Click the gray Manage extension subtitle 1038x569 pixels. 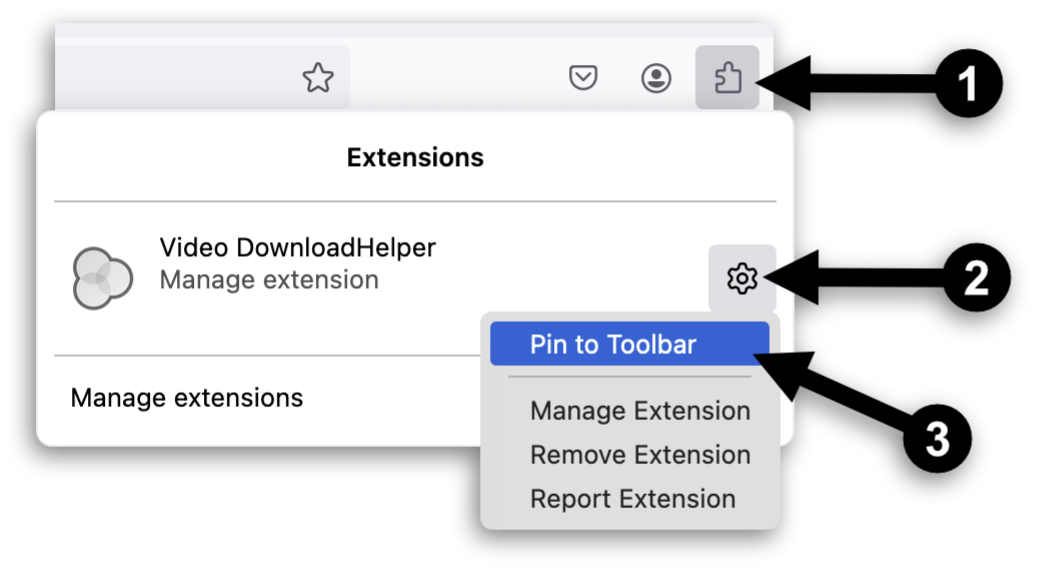coord(269,280)
